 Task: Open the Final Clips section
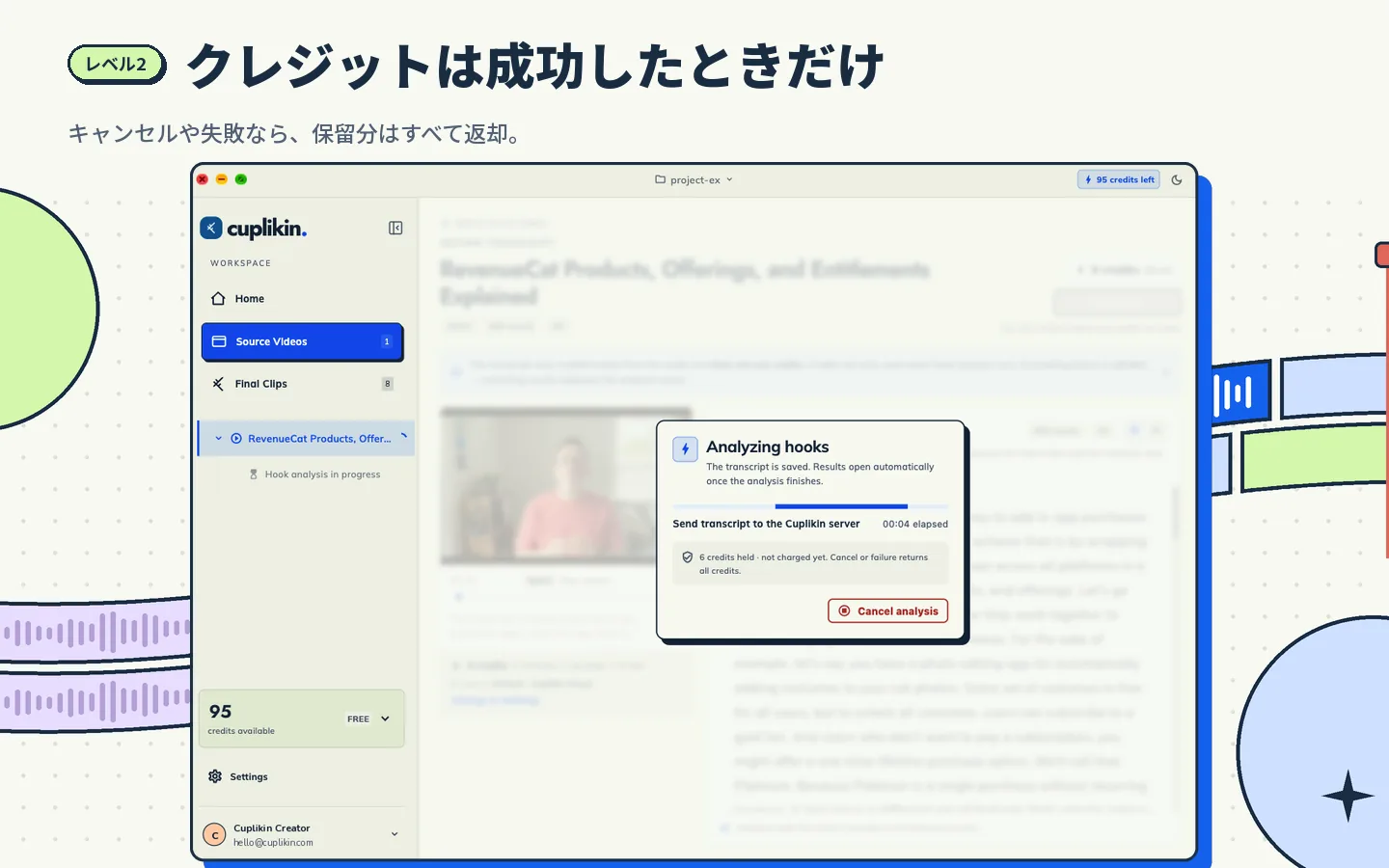(302, 384)
